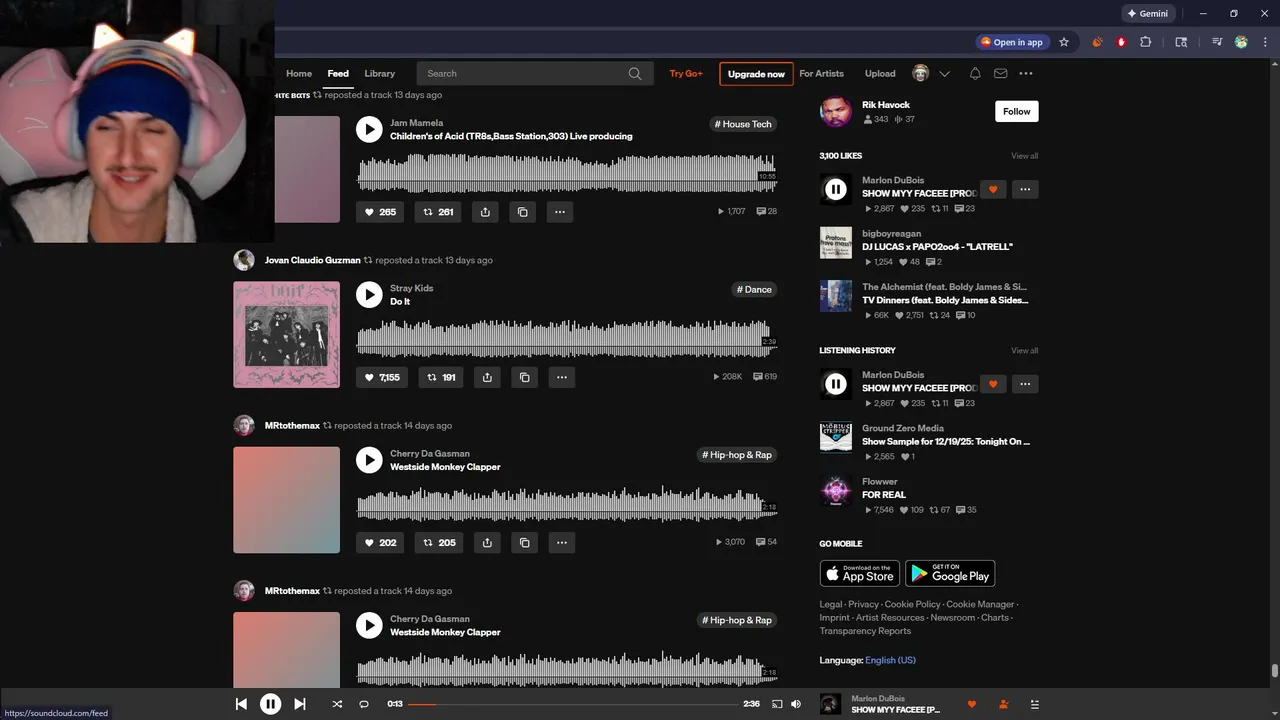Follow Rik Havock
Screen dimensions: 1280x720
click(1017, 111)
